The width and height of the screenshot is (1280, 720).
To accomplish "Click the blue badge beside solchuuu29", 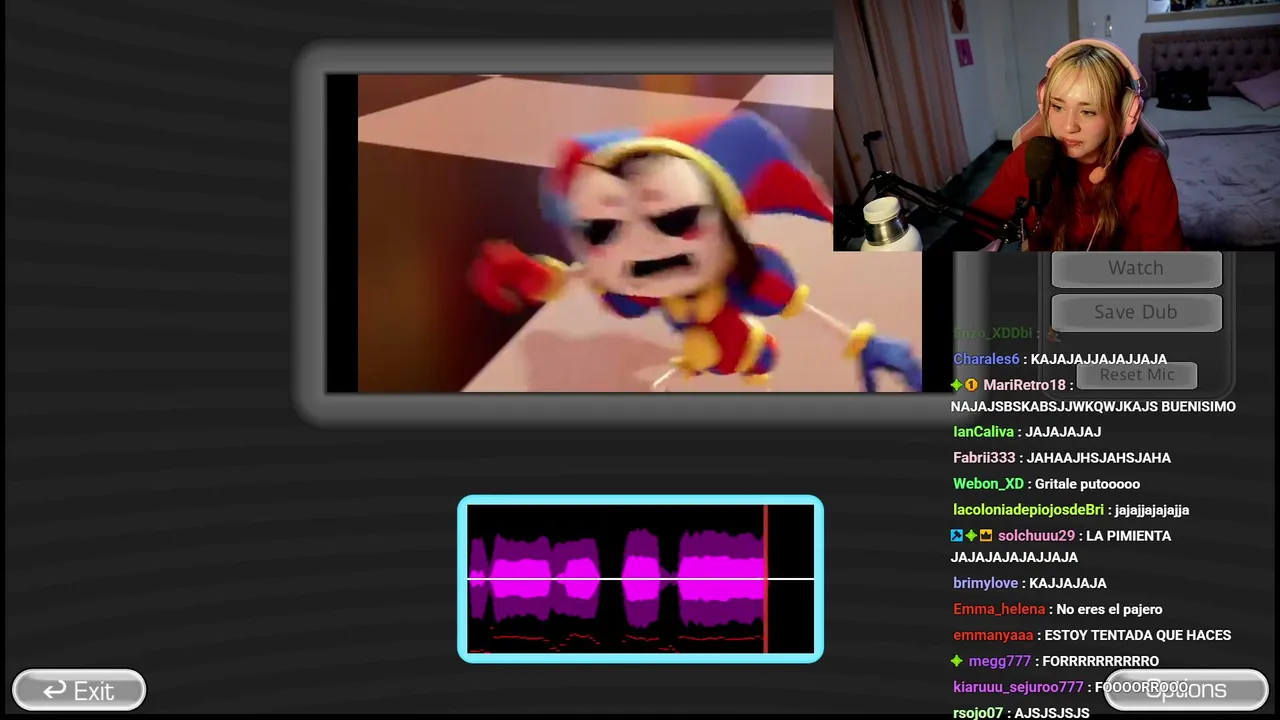I will tap(957, 536).
